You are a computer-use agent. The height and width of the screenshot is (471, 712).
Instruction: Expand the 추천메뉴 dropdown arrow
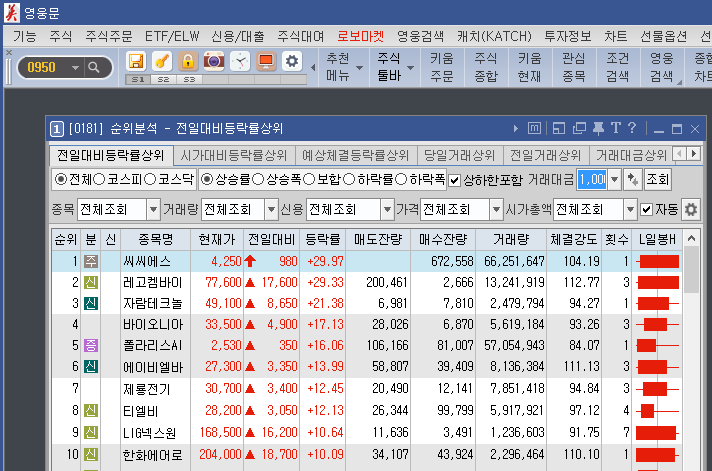coord(360,68)
